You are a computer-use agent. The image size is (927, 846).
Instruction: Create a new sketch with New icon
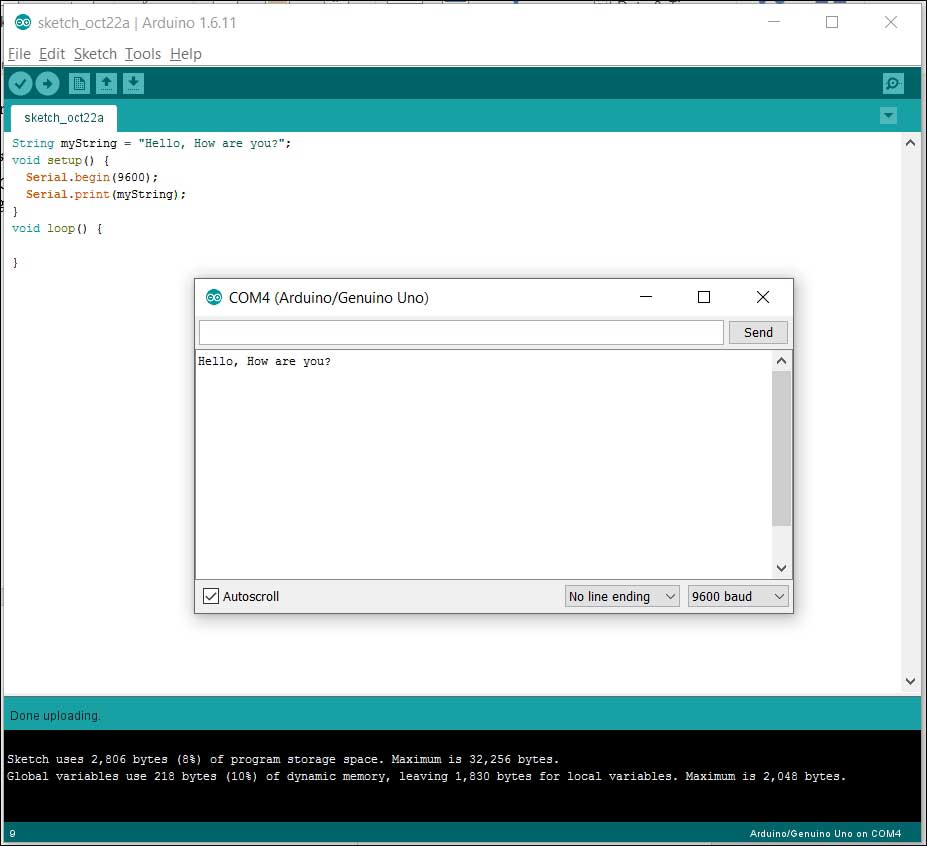(x=79, y=84)
